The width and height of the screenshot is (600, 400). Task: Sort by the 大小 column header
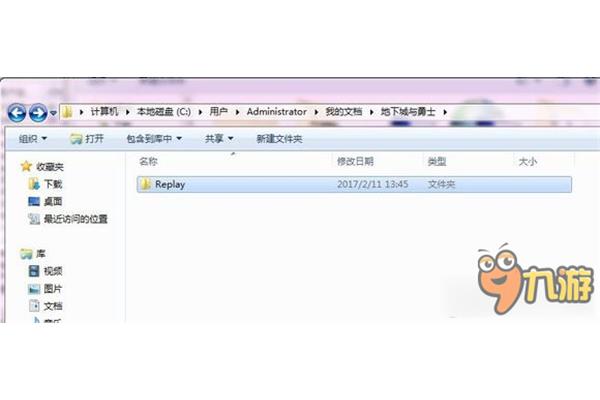pyautogui.click(x=528, y=162)
